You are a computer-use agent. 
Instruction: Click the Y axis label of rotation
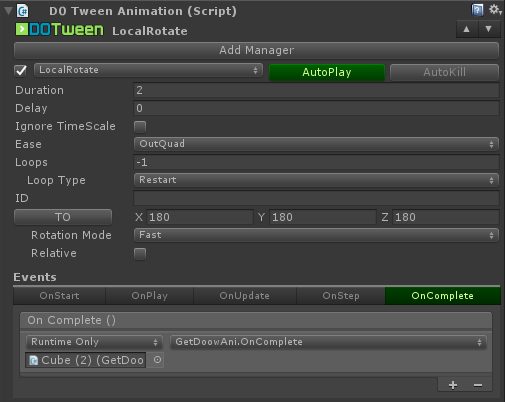(262, 217)
